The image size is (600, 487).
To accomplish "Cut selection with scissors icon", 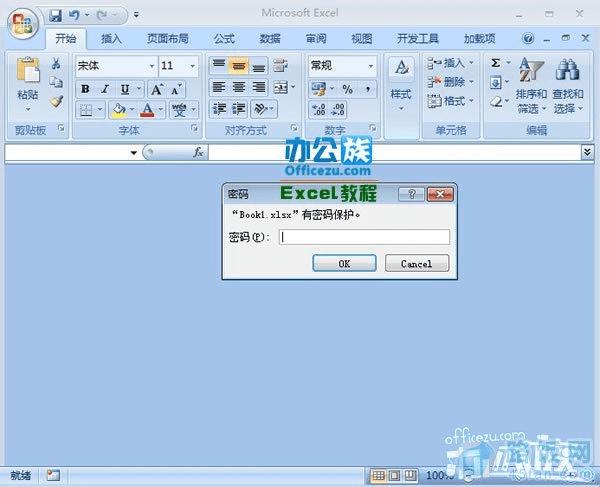I will 56,64.
